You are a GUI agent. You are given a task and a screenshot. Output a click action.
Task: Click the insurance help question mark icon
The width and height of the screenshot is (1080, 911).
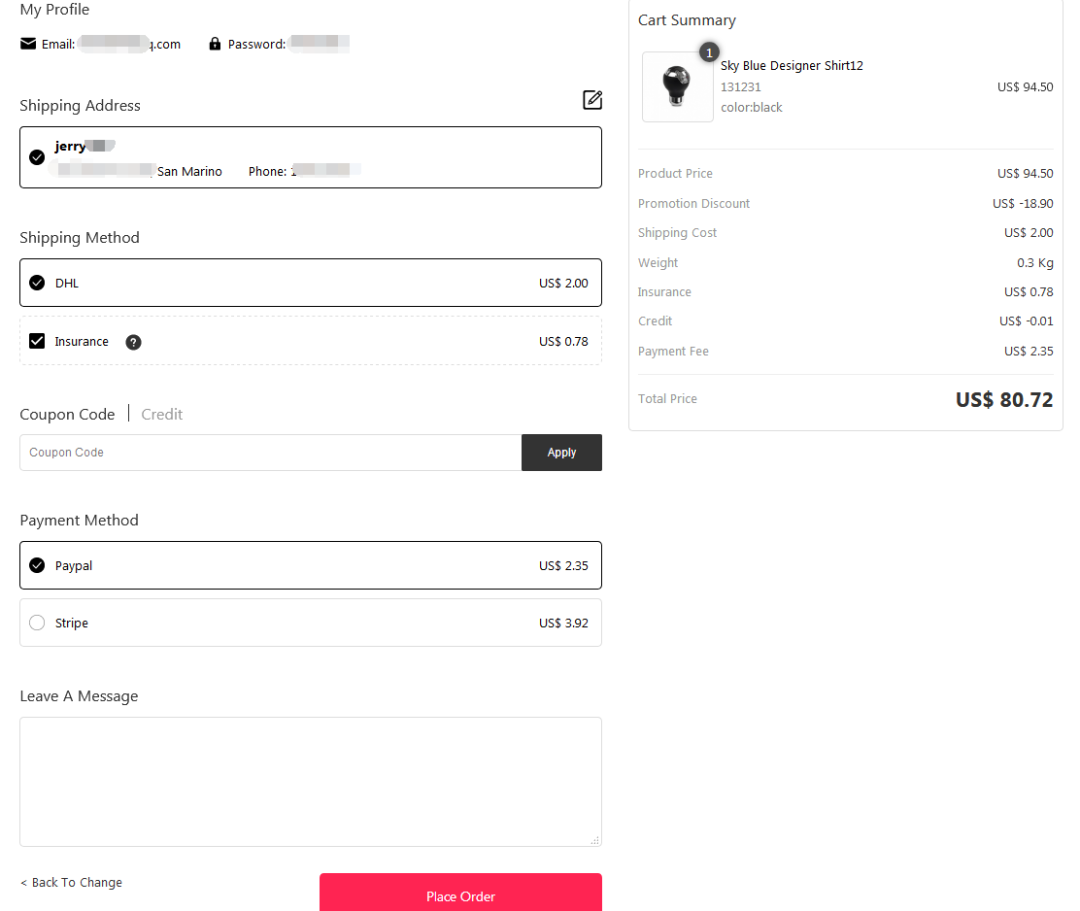pyautogui.click(x=134, y=342)
